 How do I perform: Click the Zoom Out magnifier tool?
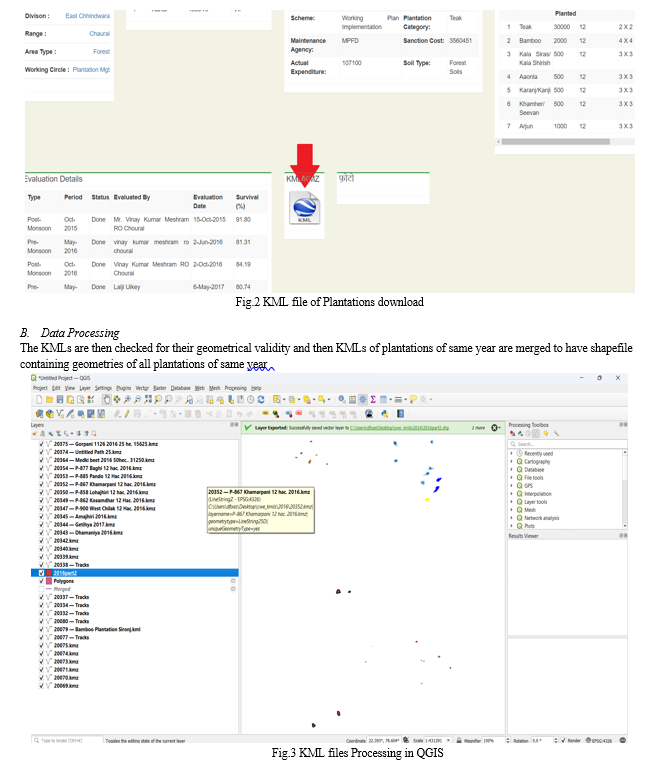138,400
